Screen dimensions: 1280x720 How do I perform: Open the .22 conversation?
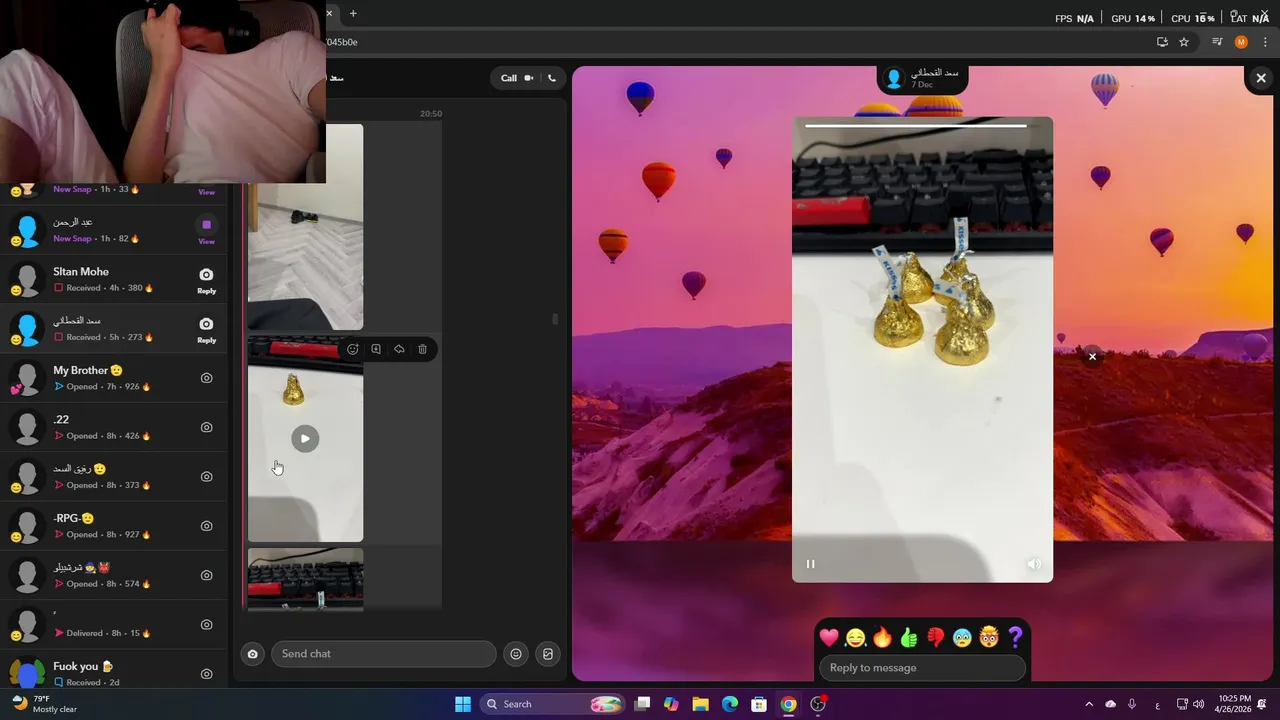click(116, 427)
